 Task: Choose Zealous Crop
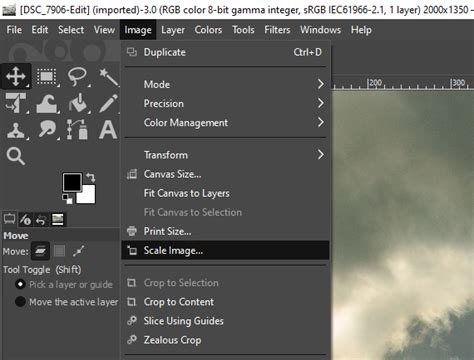click(x=225, y=340)
